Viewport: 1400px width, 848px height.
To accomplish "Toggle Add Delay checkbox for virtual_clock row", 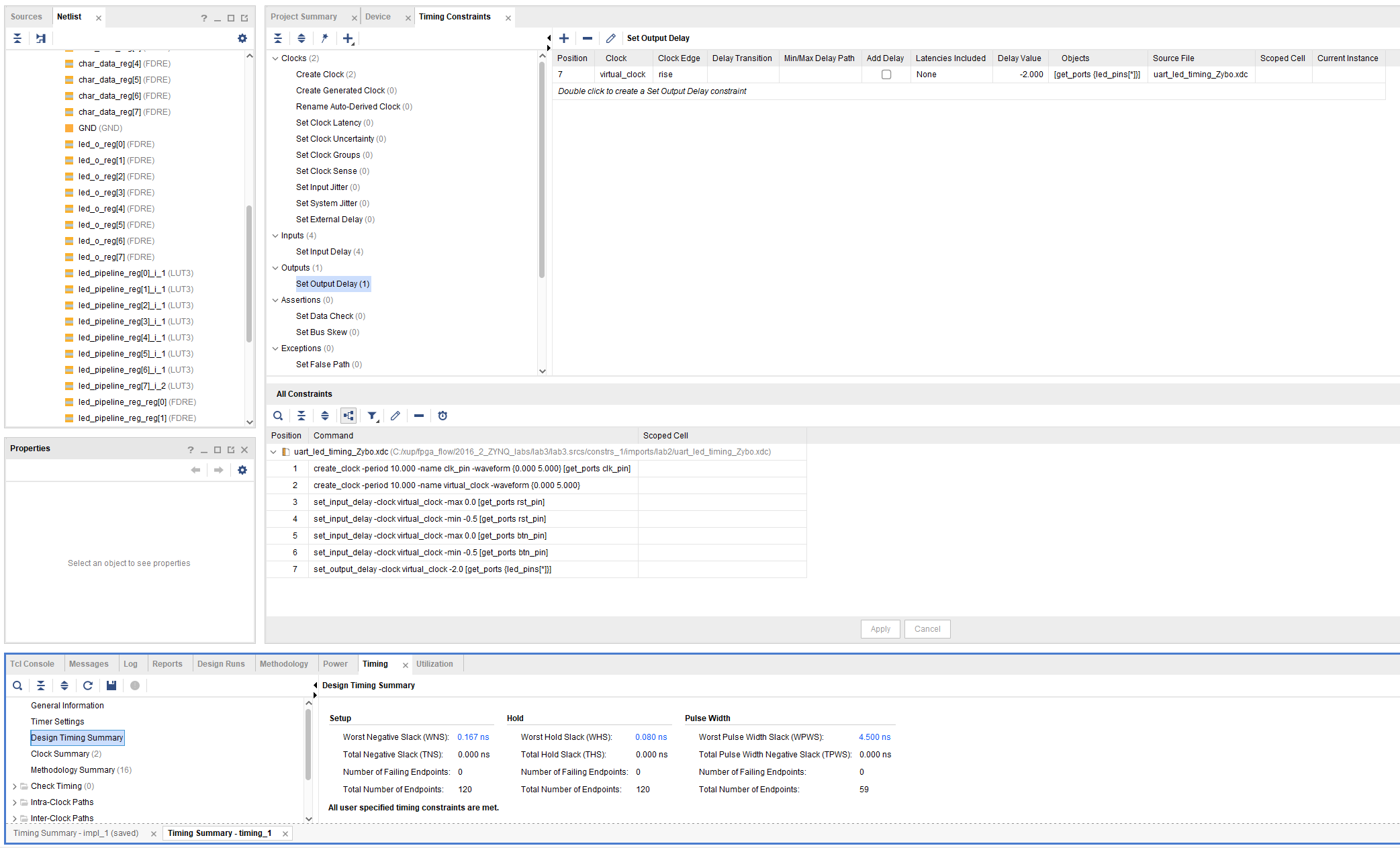I will [886, 75].
